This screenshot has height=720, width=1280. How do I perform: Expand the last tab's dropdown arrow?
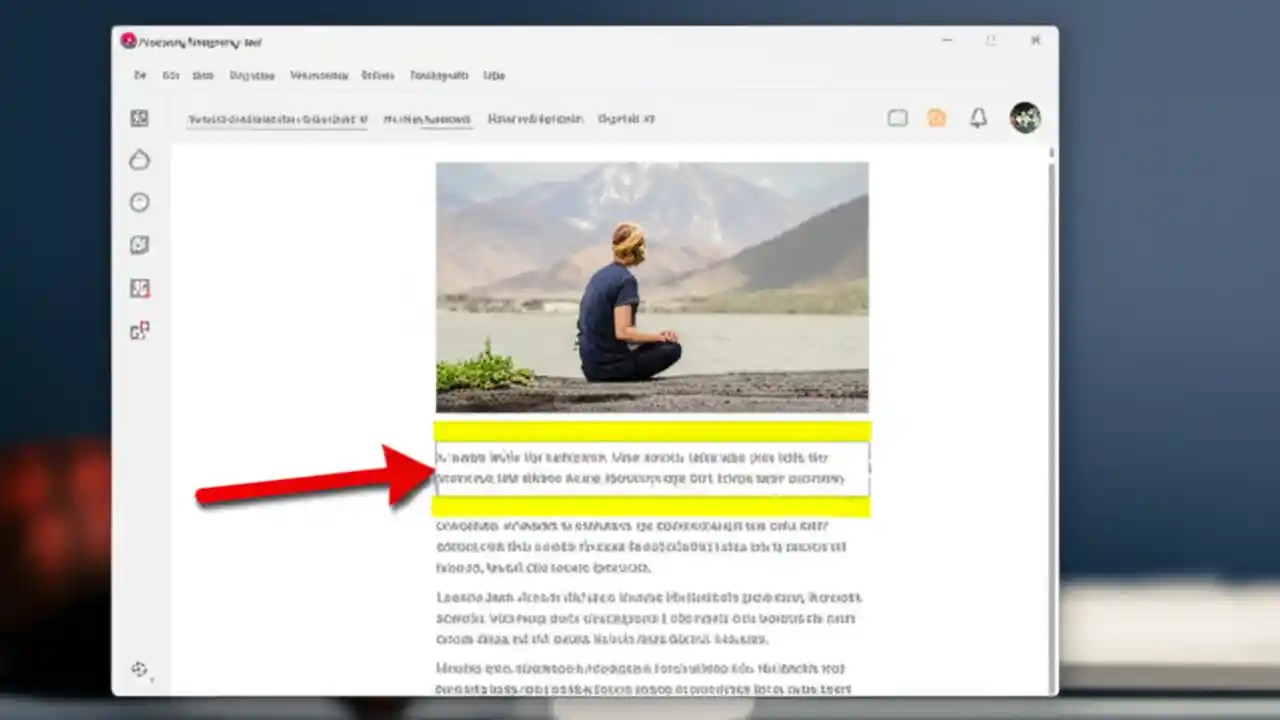(x=652, y=118)
